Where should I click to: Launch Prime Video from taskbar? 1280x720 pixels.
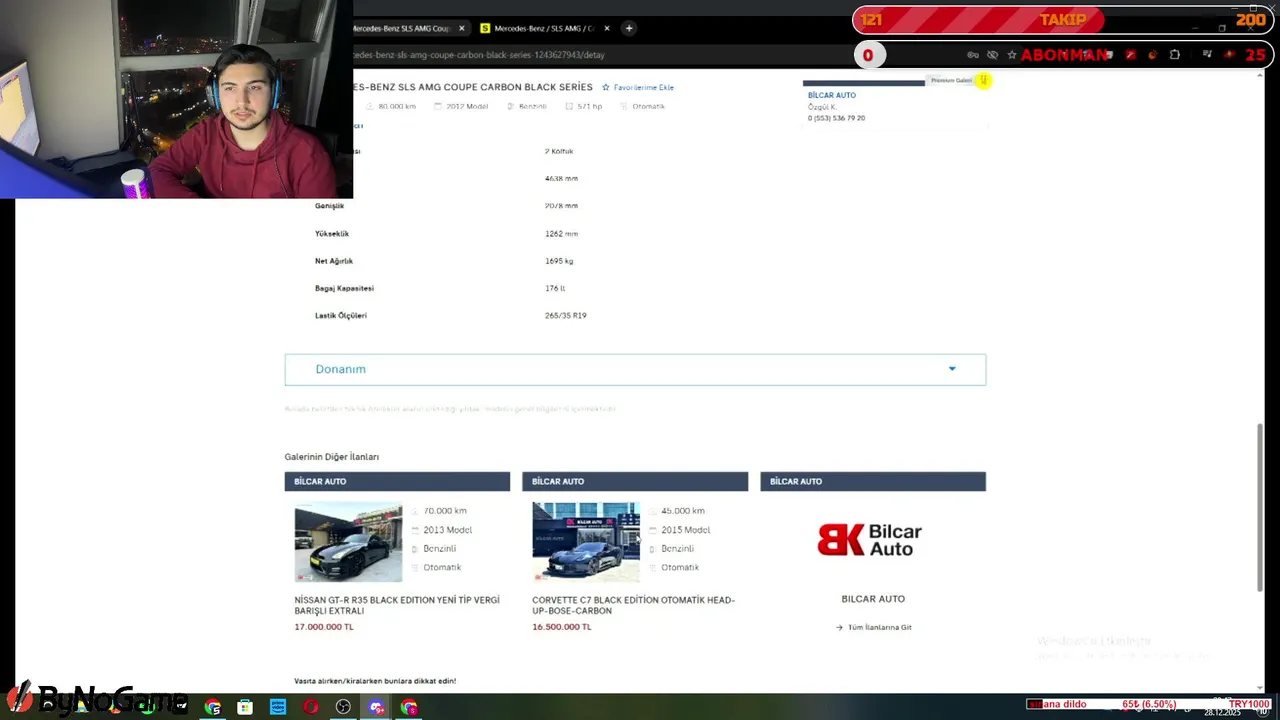point(278,707)
